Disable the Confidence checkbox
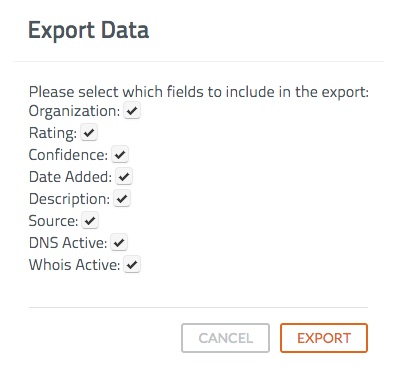The height and width of the screenshot is (374, 398). click(120, 155)
